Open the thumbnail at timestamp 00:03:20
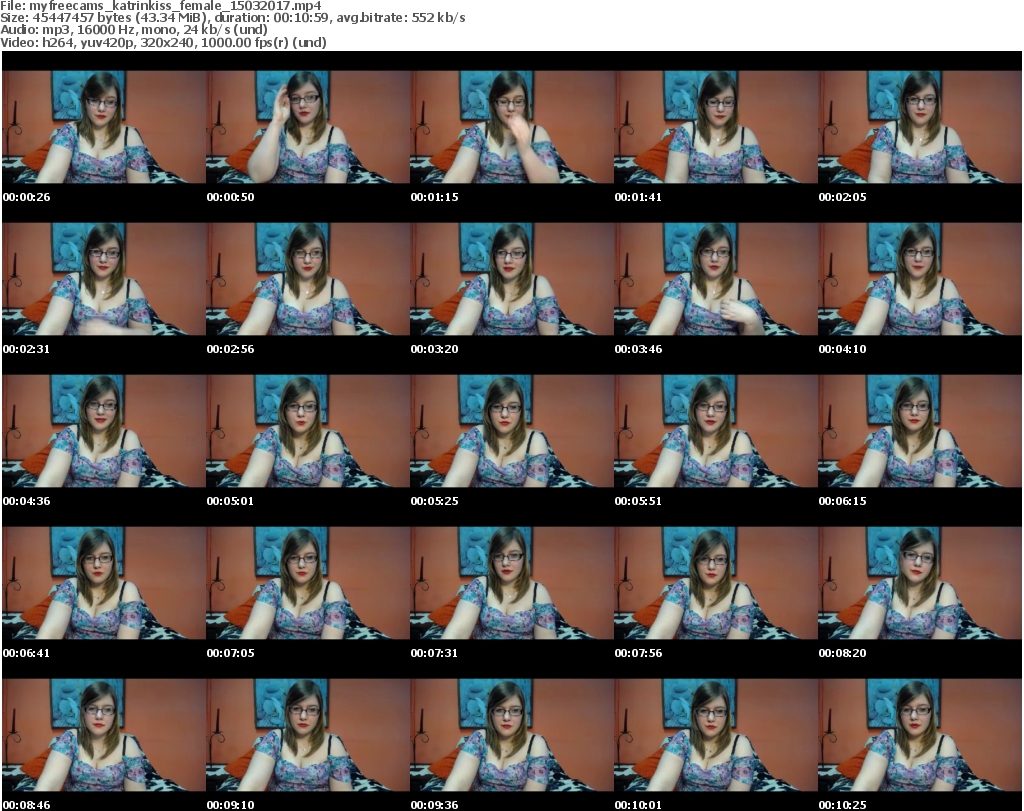 click(512, 279)
